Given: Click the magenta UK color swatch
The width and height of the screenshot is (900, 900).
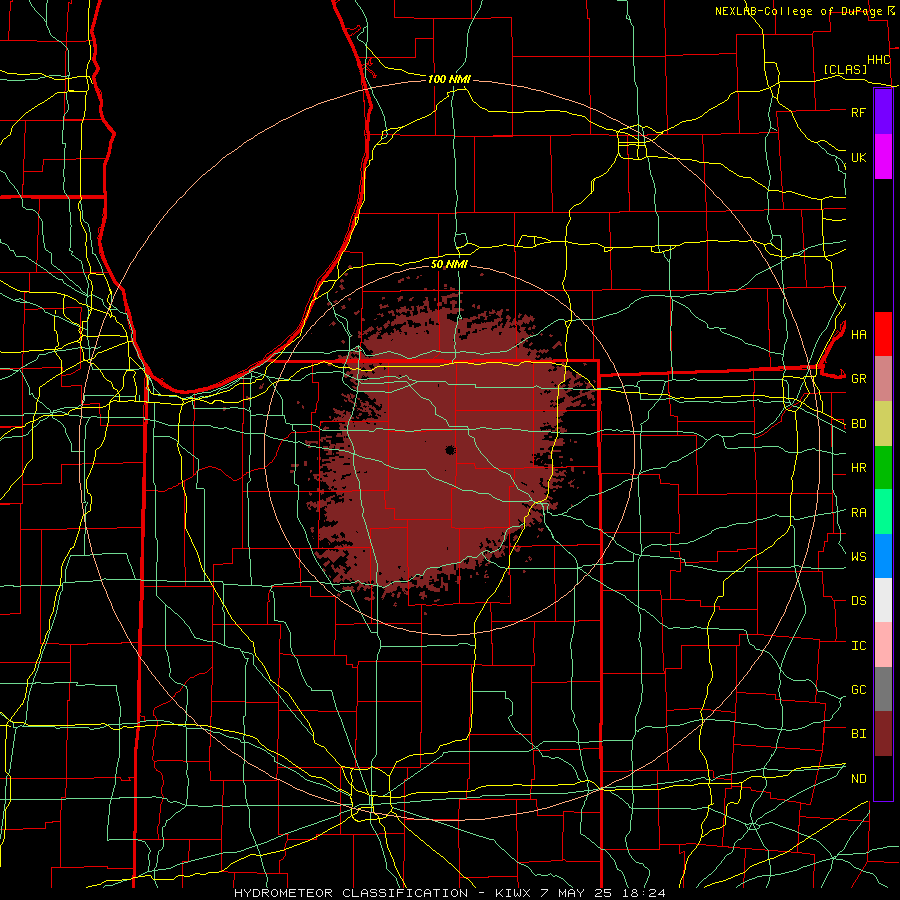Looking at the screenshot, I should (x=883, y=157).
